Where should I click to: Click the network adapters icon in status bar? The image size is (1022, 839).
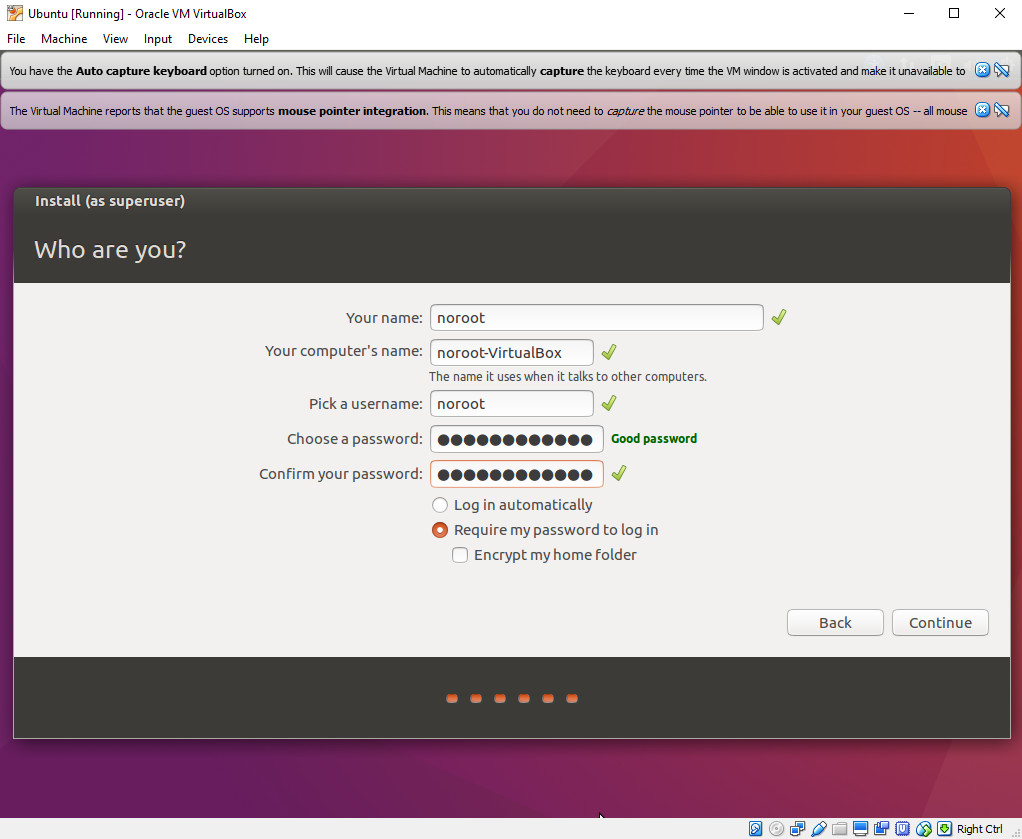797,829
